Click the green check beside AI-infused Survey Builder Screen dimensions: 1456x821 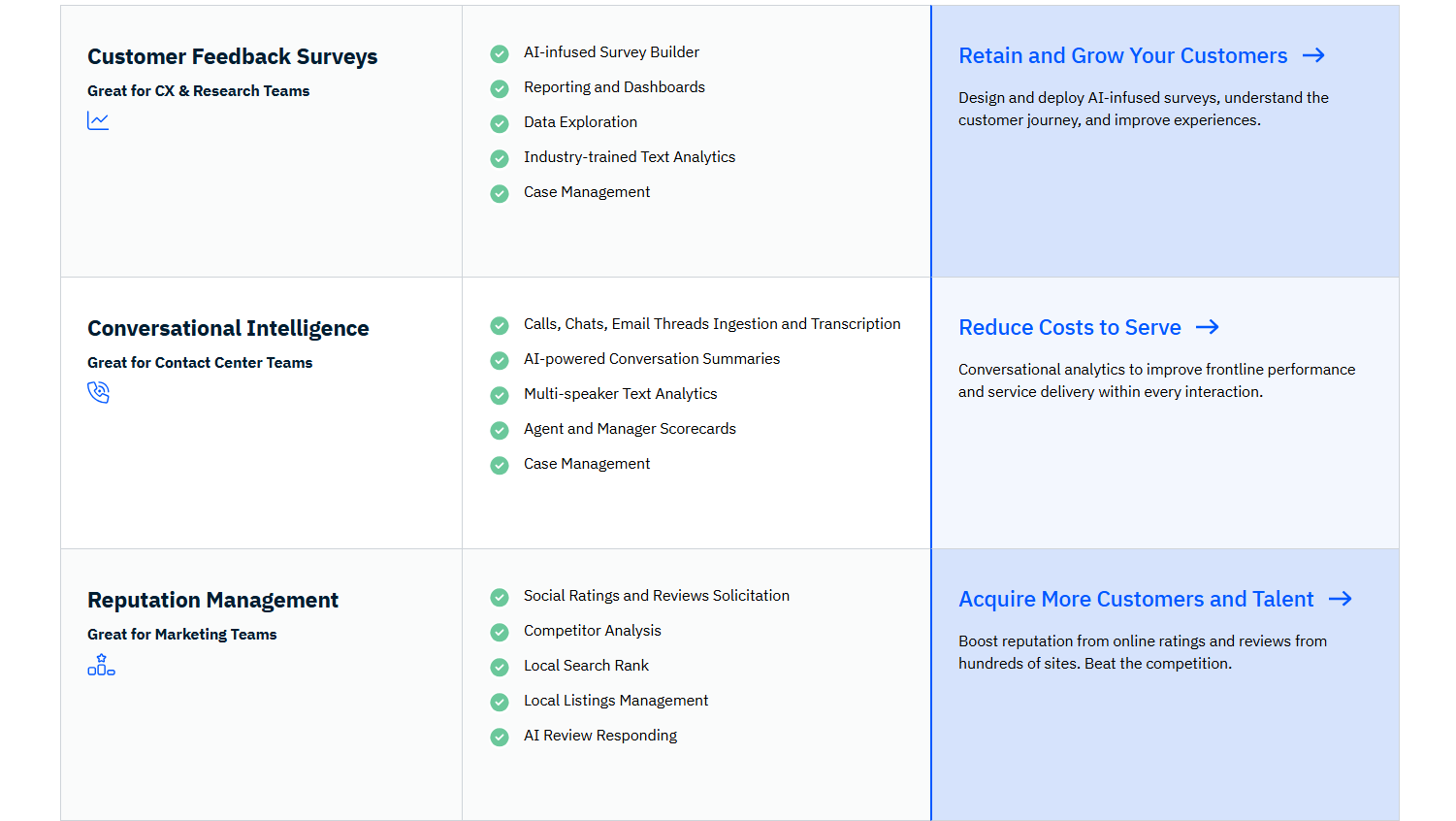click(500, 53)
